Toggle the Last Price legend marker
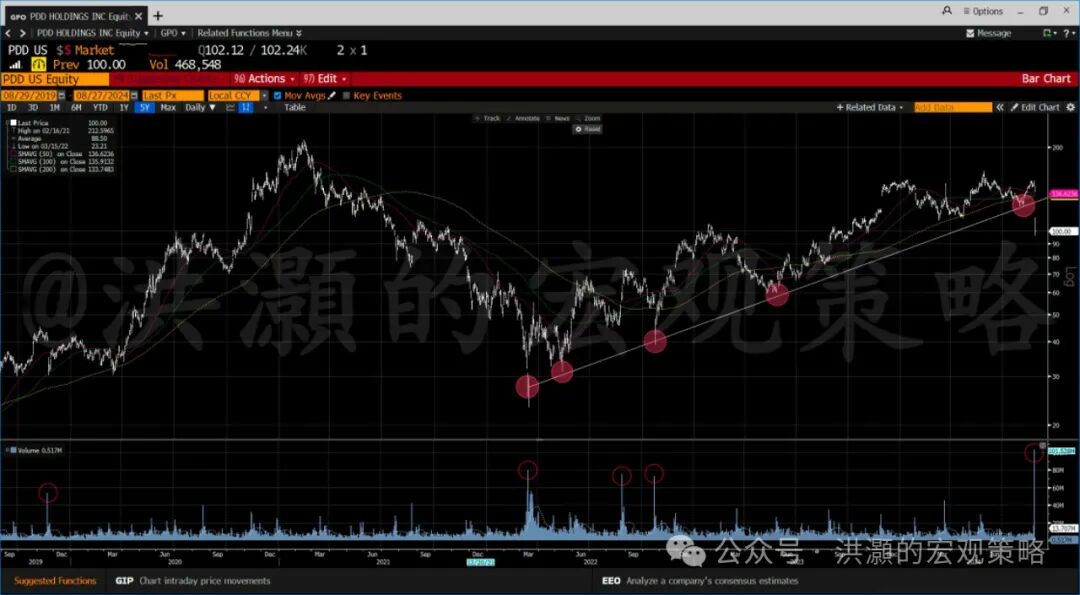This screenshot has width=1080, height=595. click(13, 123)
